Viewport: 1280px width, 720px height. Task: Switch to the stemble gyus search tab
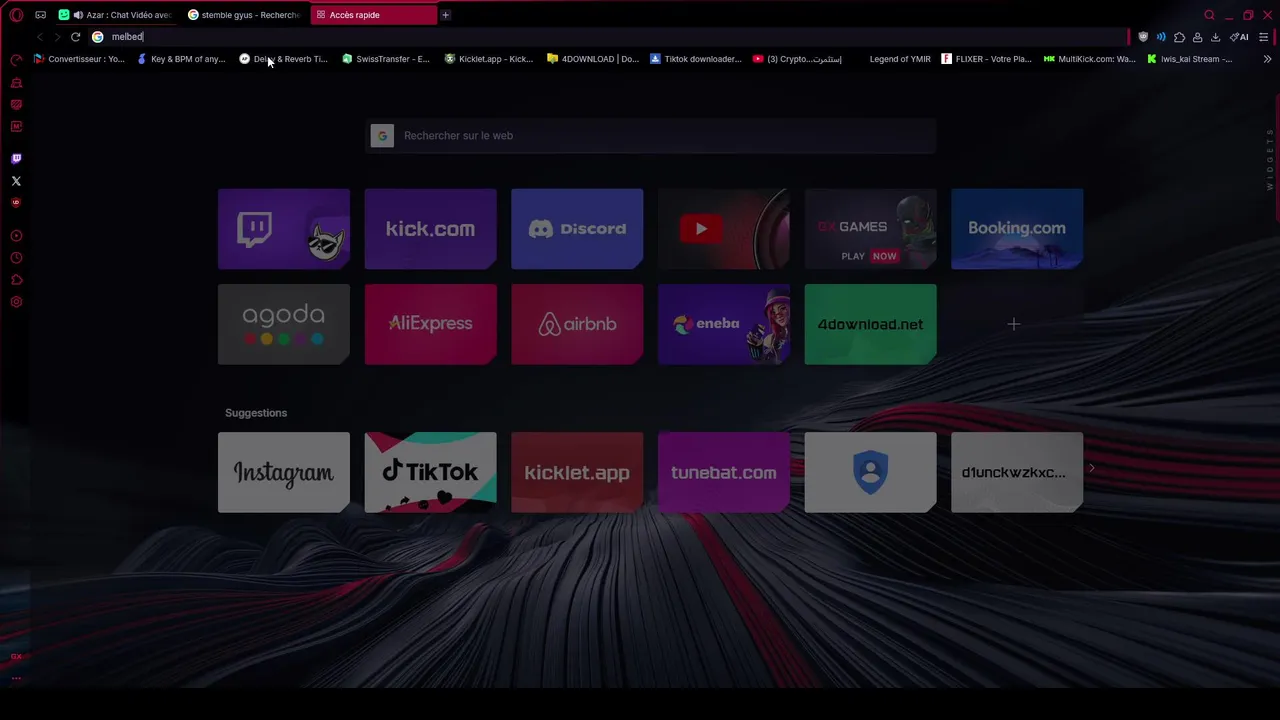(x=245, y=15)
